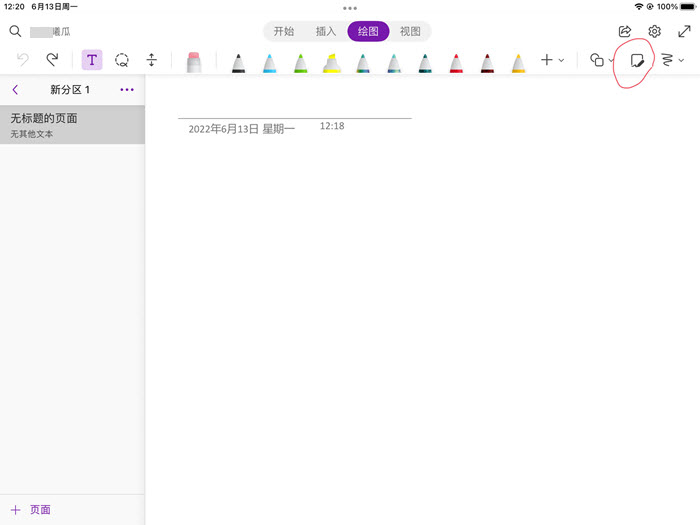Open section more options menu
The image size is (700, 525).
click(127, 90)
